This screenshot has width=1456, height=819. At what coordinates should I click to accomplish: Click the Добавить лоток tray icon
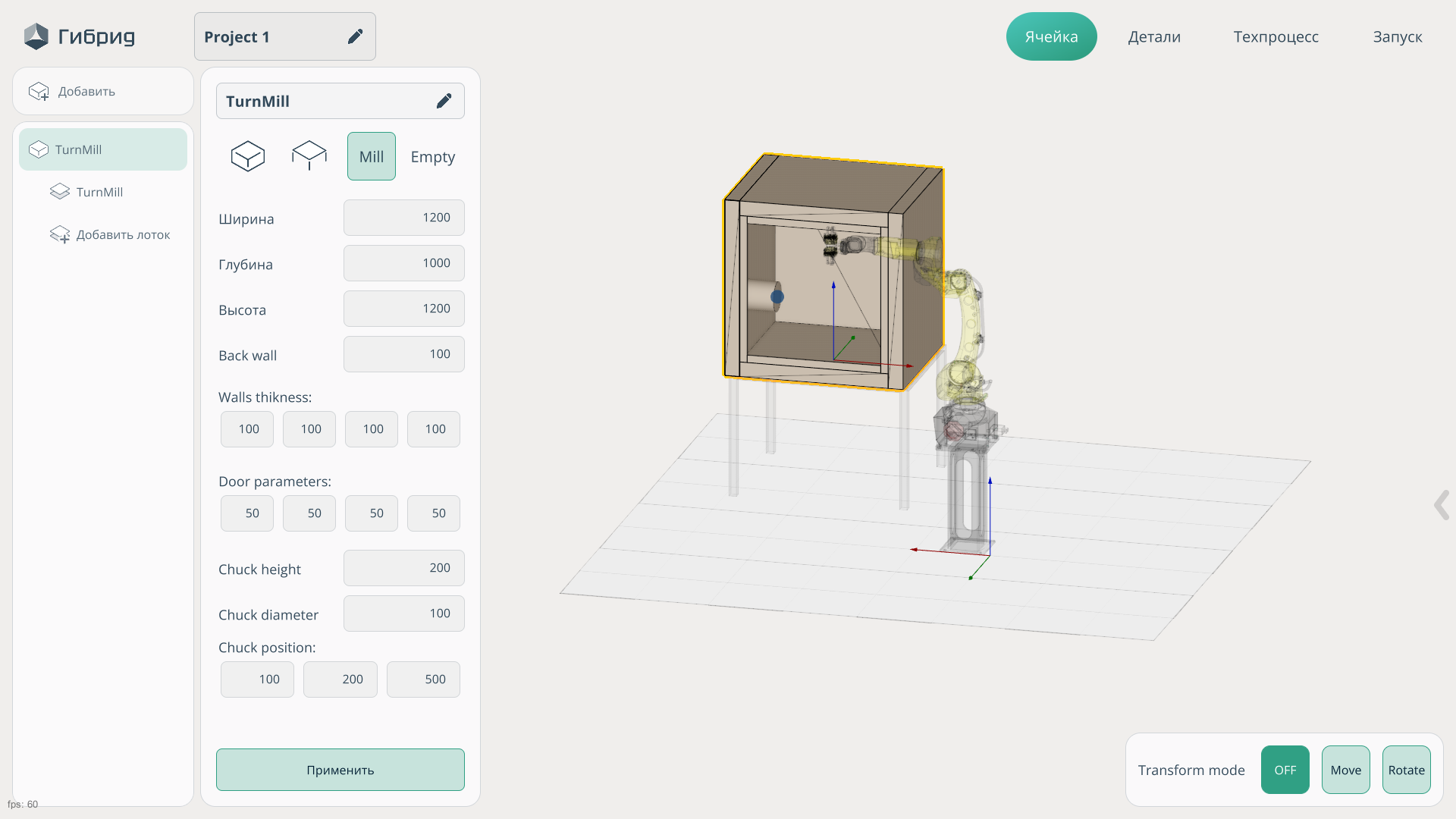point(60,234)
